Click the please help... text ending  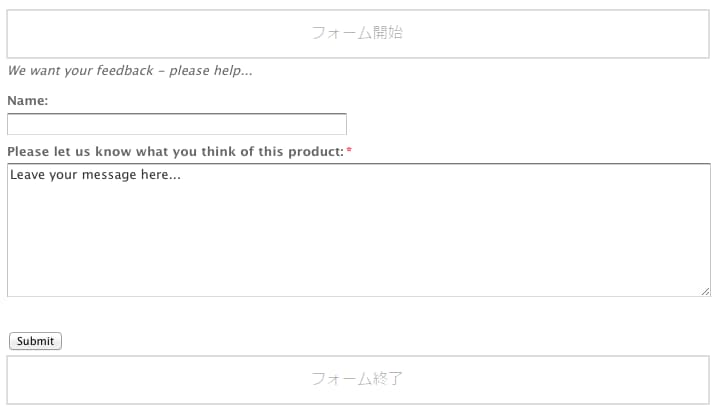tap(211, 71)
